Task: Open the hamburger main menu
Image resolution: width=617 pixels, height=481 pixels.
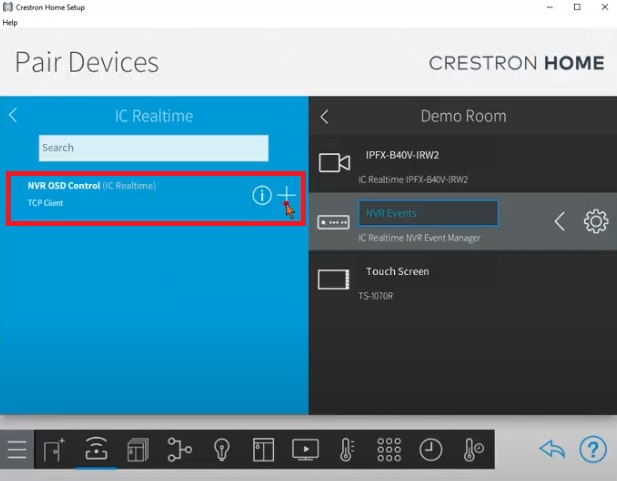Action: pos(17,450)
